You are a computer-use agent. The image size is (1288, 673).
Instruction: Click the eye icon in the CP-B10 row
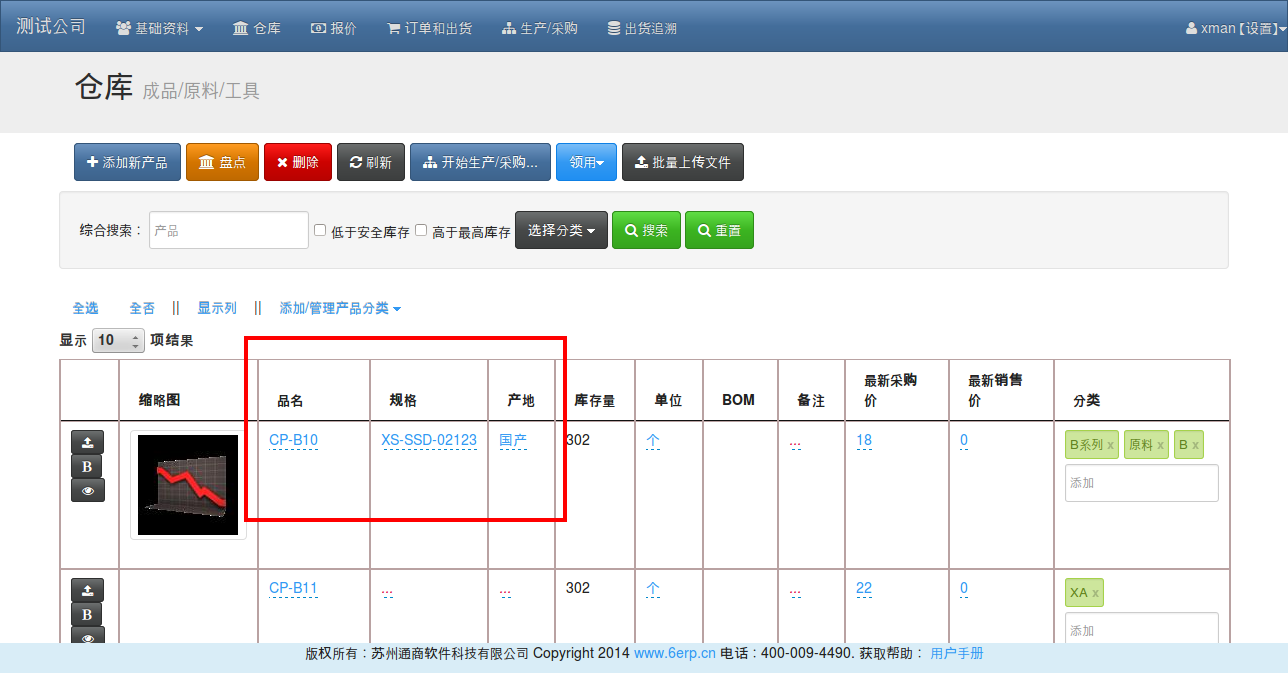(87, 490)
